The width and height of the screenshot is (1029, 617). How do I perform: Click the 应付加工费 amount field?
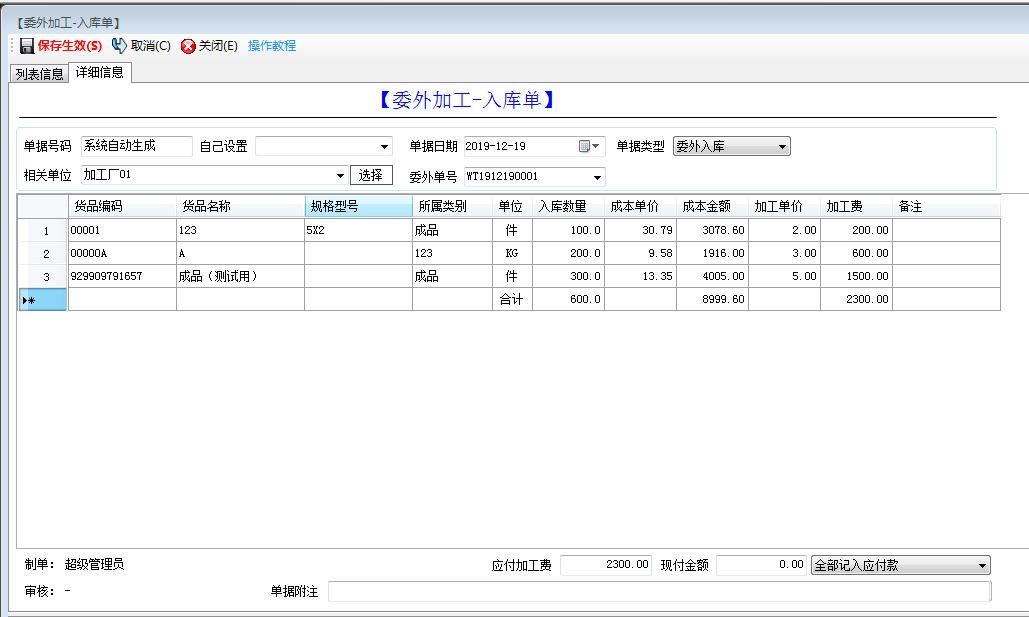[x=606, y=566]
